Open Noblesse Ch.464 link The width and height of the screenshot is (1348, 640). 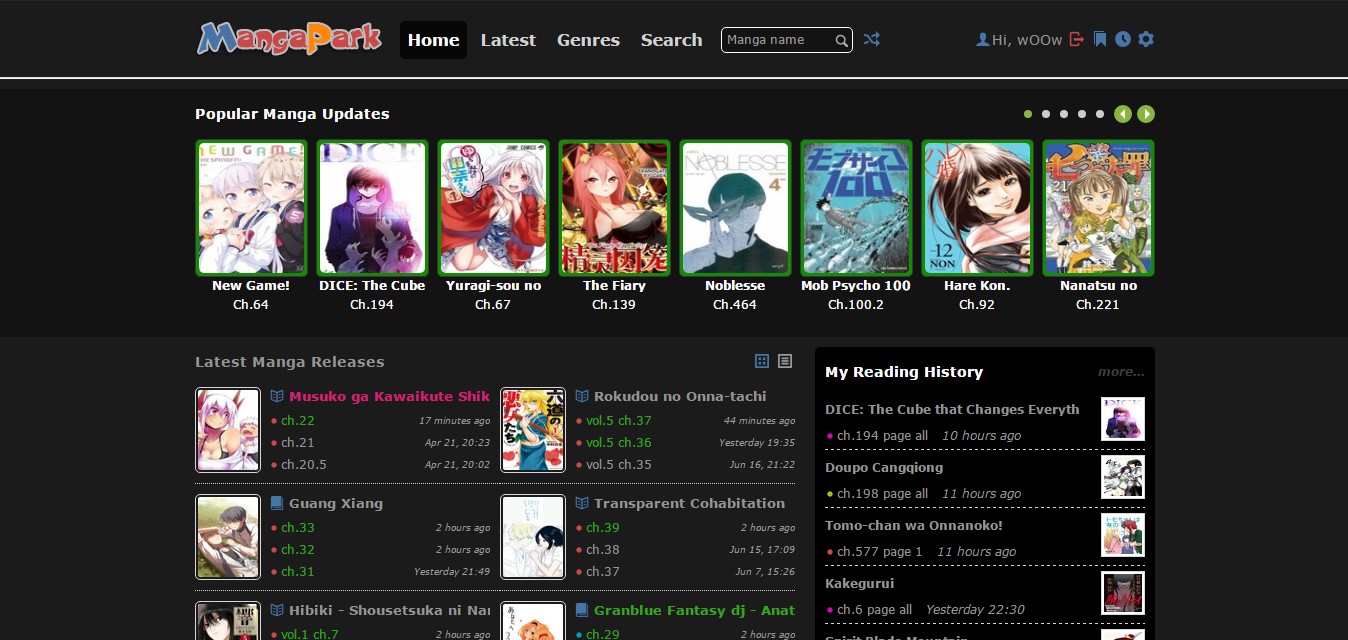click(x=735, y=304)
